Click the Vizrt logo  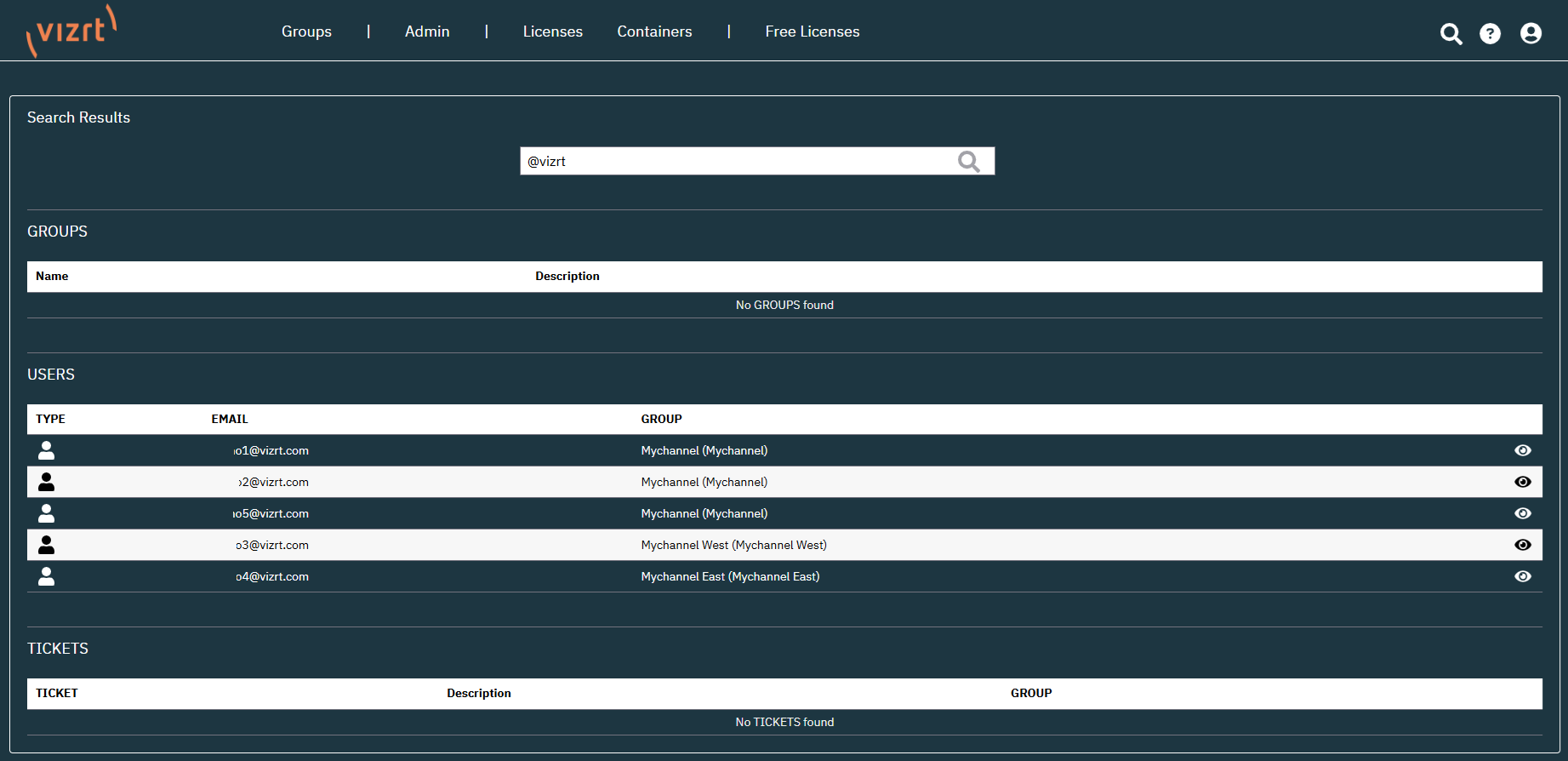(x=71, y=31)
